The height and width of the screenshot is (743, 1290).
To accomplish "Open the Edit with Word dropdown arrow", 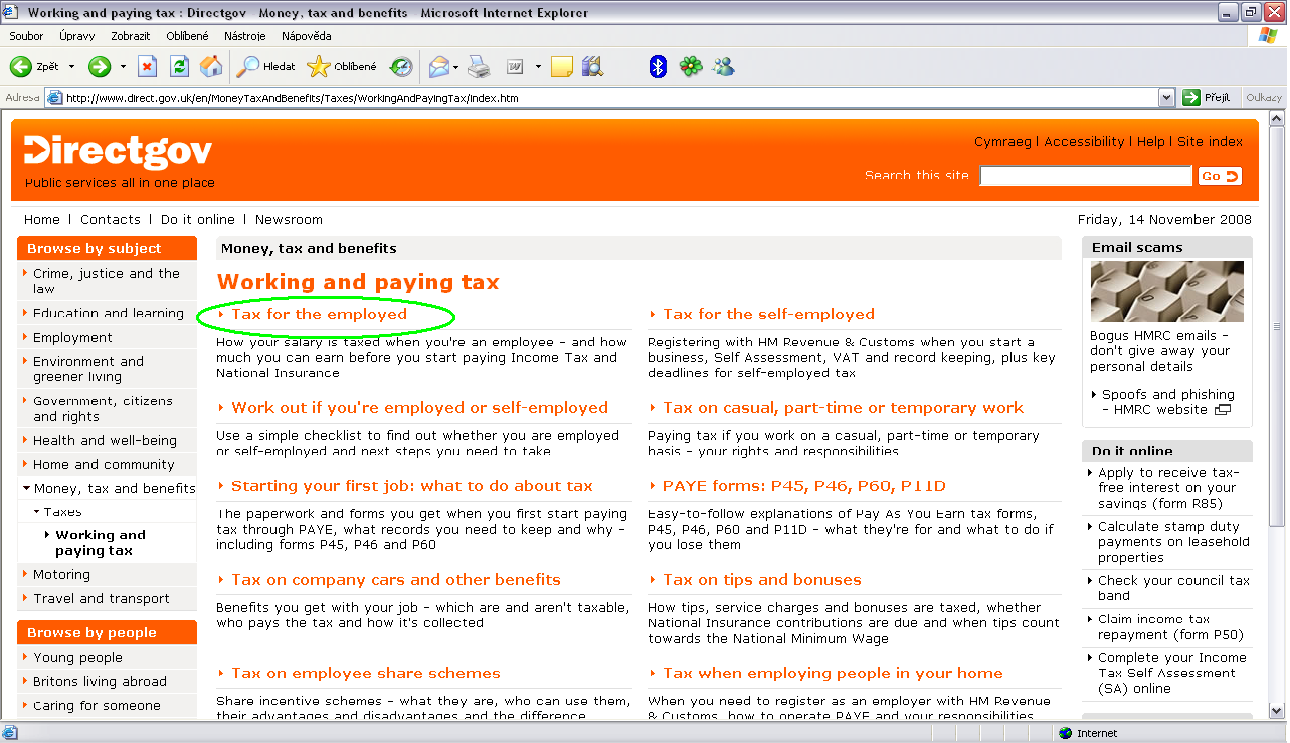I will 538,67.
